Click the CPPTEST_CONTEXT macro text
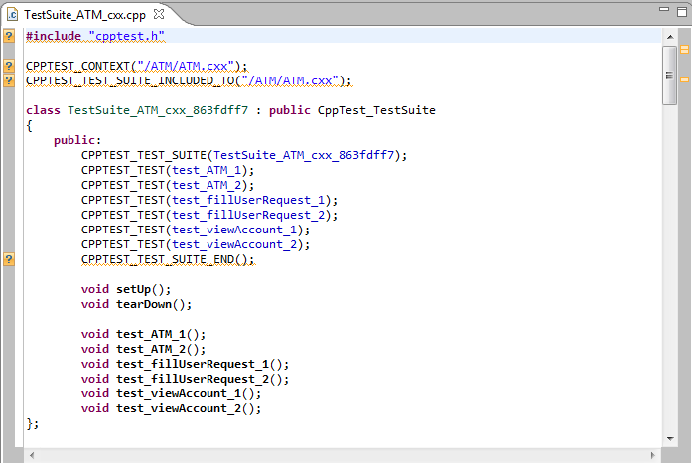 78,66
